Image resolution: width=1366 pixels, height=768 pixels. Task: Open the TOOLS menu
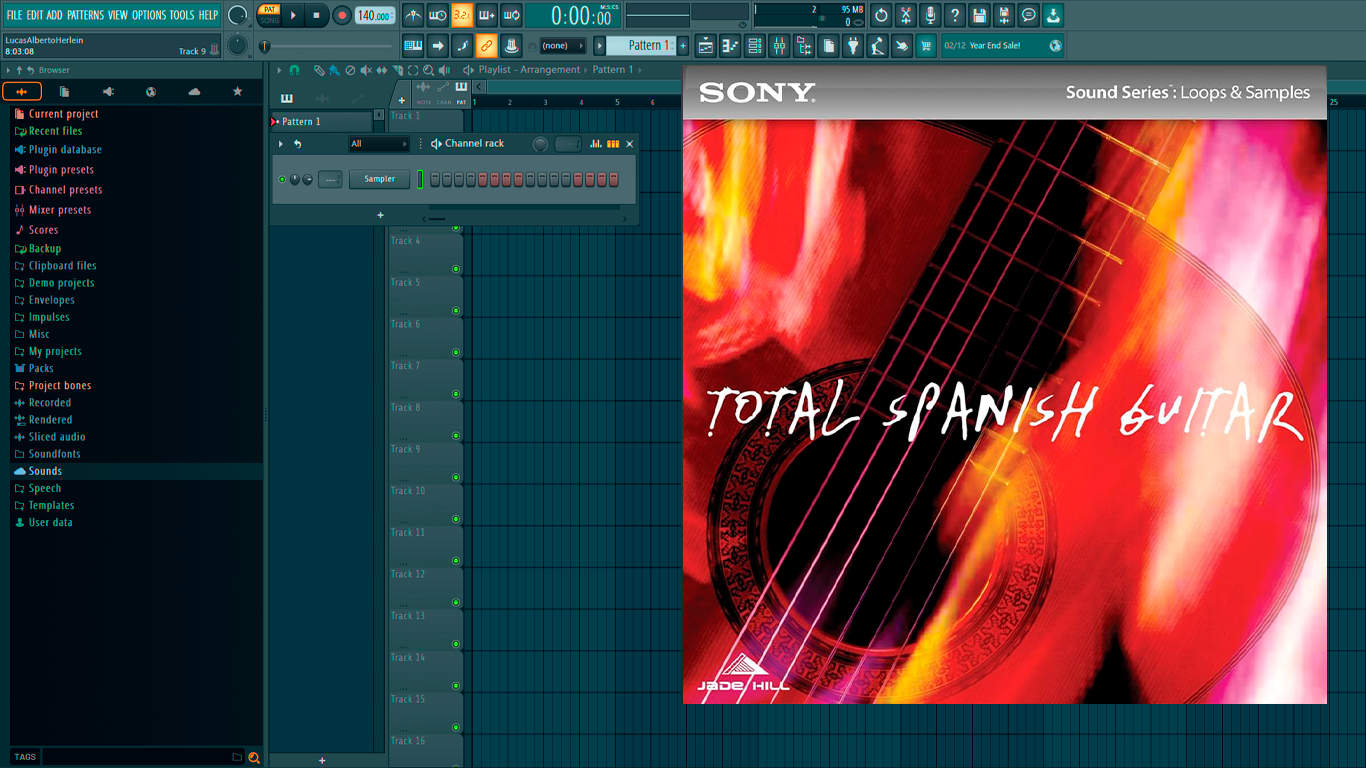[x=182, y=15]
